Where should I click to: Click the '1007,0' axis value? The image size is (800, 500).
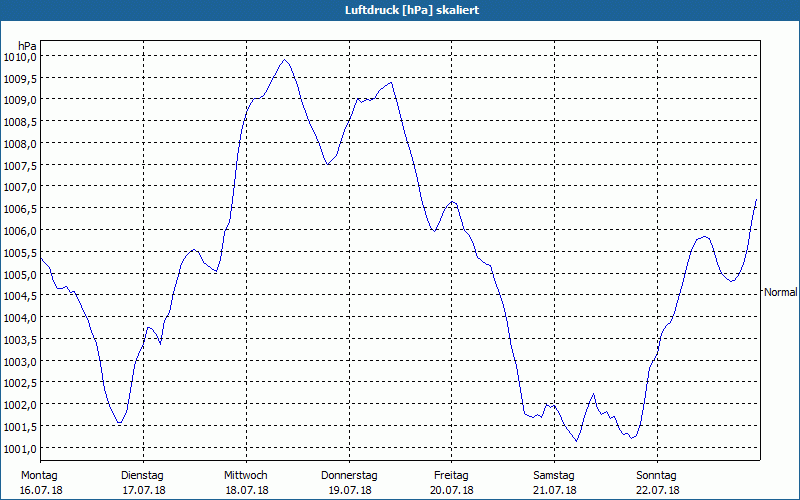click(x=20, y=187)
